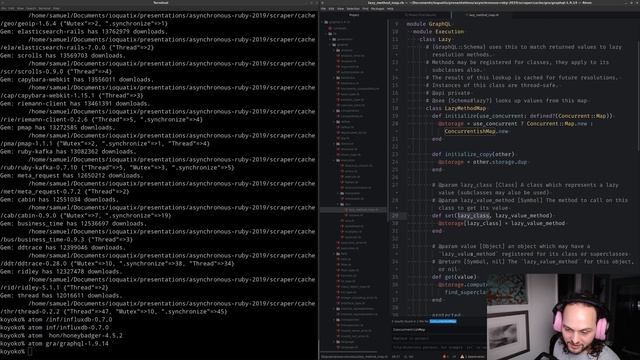The height and width of the screenshot is (360, 640).
Task: Open Atom's Selection menu
Action: click(x=353, y=9)
